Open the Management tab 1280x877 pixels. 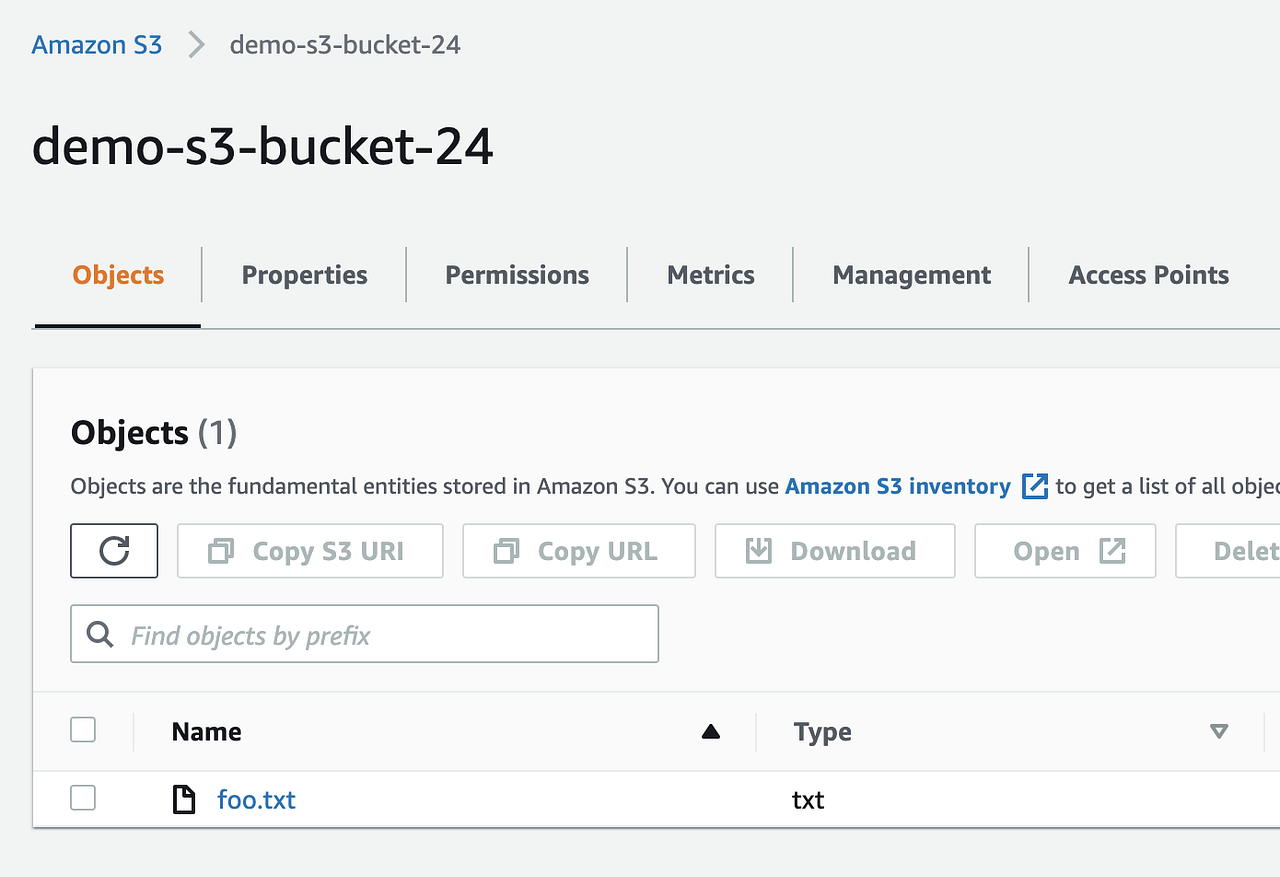[x=910, y=274]
